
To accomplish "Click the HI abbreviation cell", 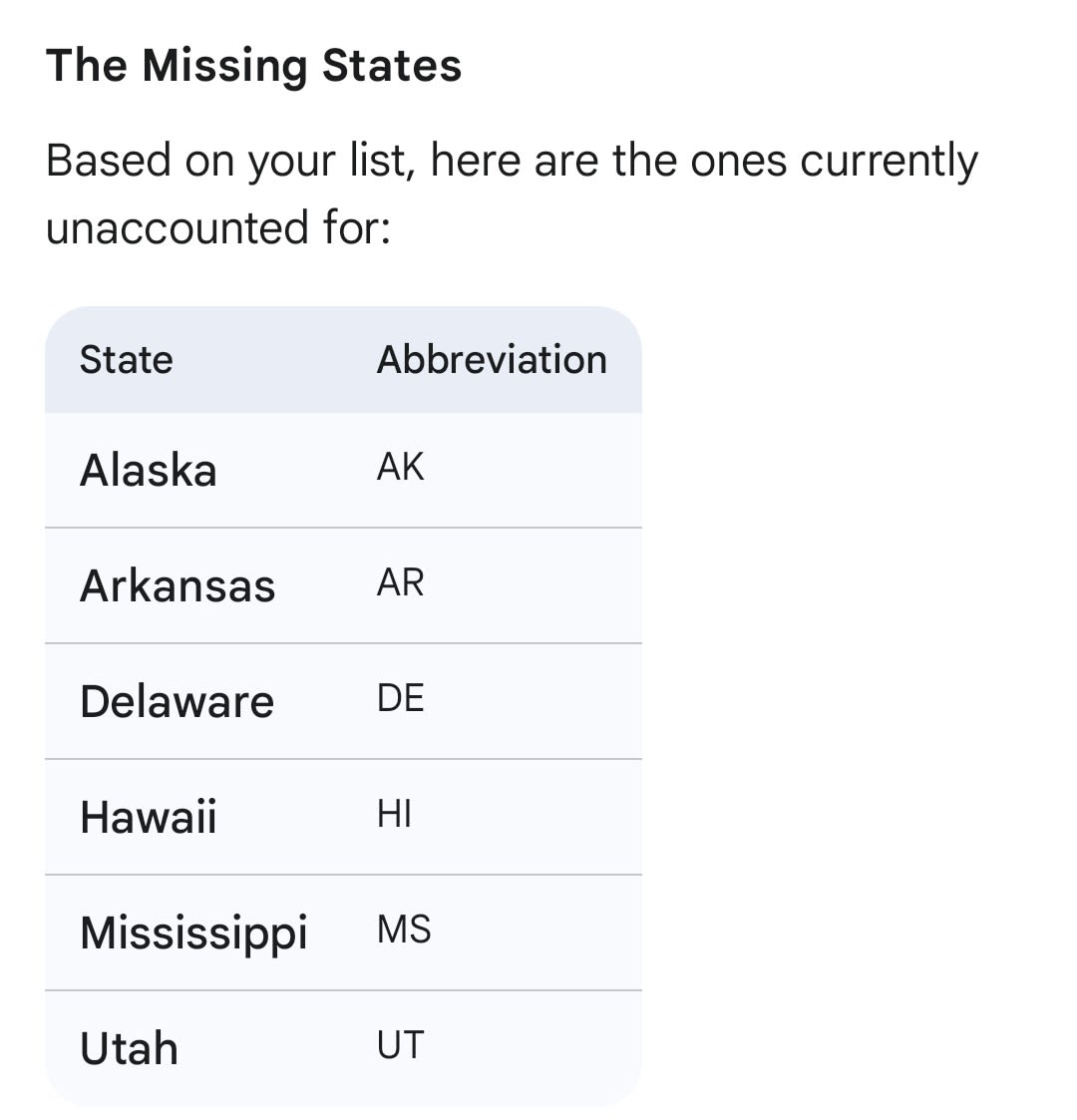I will point(394,815).
